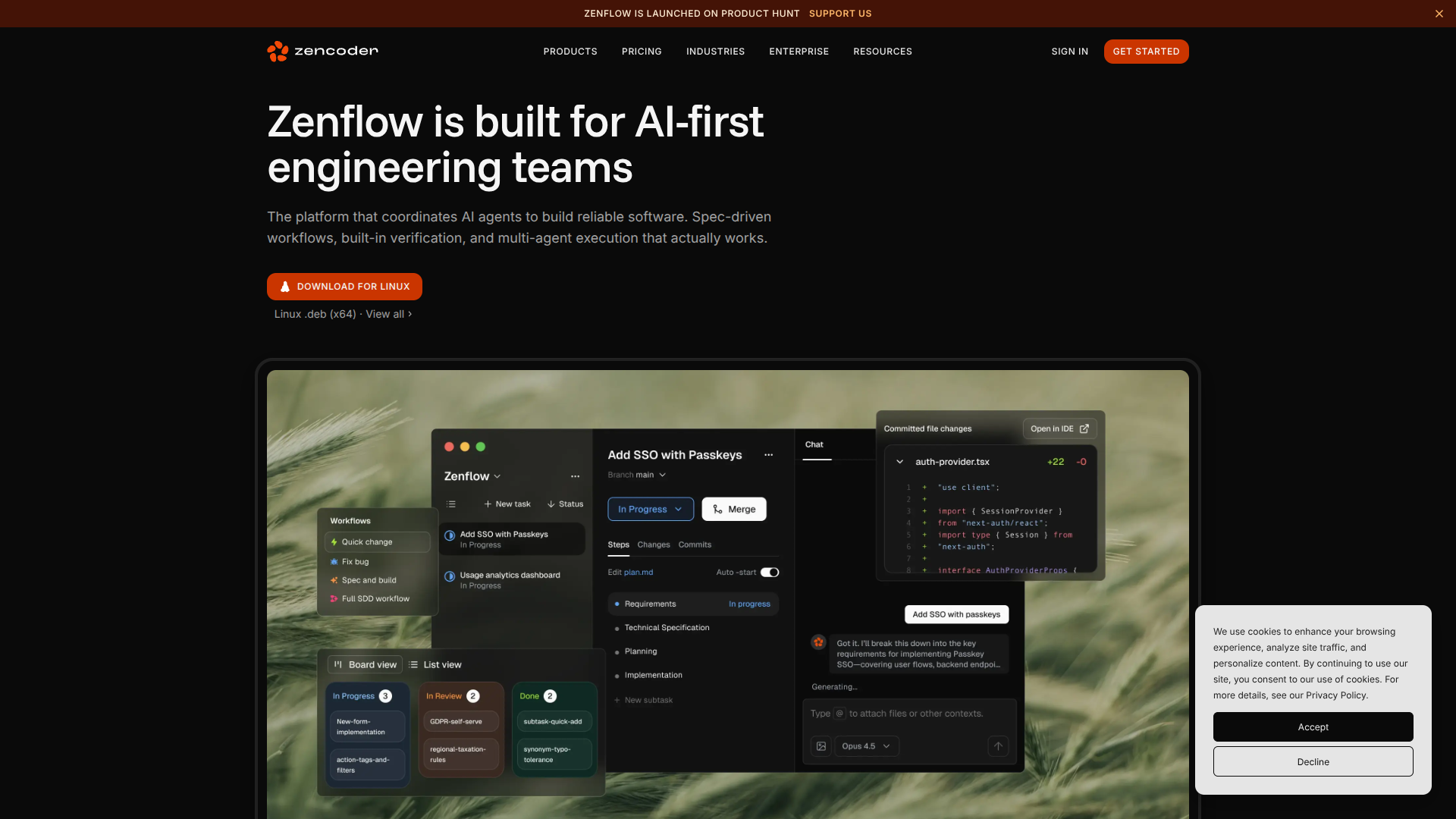The image size is (1456, 819).
Task: Select the Quick change workflow lightning icon
Action: (x=334, y=541)
